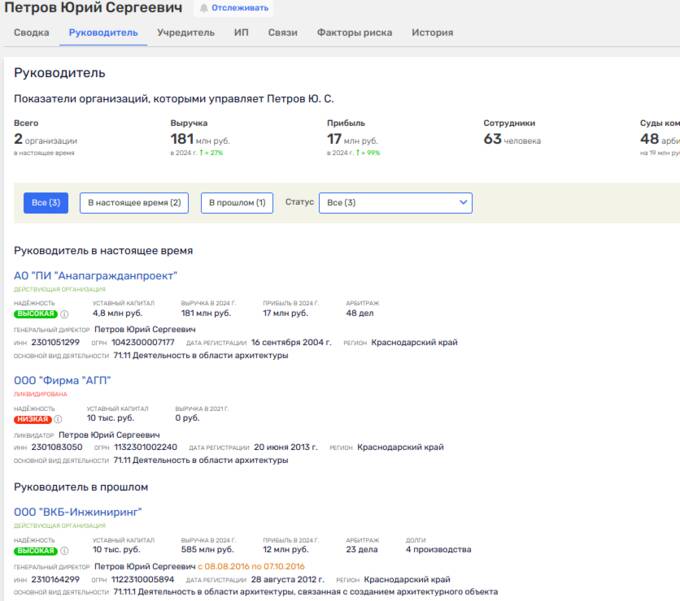Click 20 июня 2013 г. registration date
This screenshot has height=601, width=680.
click(285, 447)
